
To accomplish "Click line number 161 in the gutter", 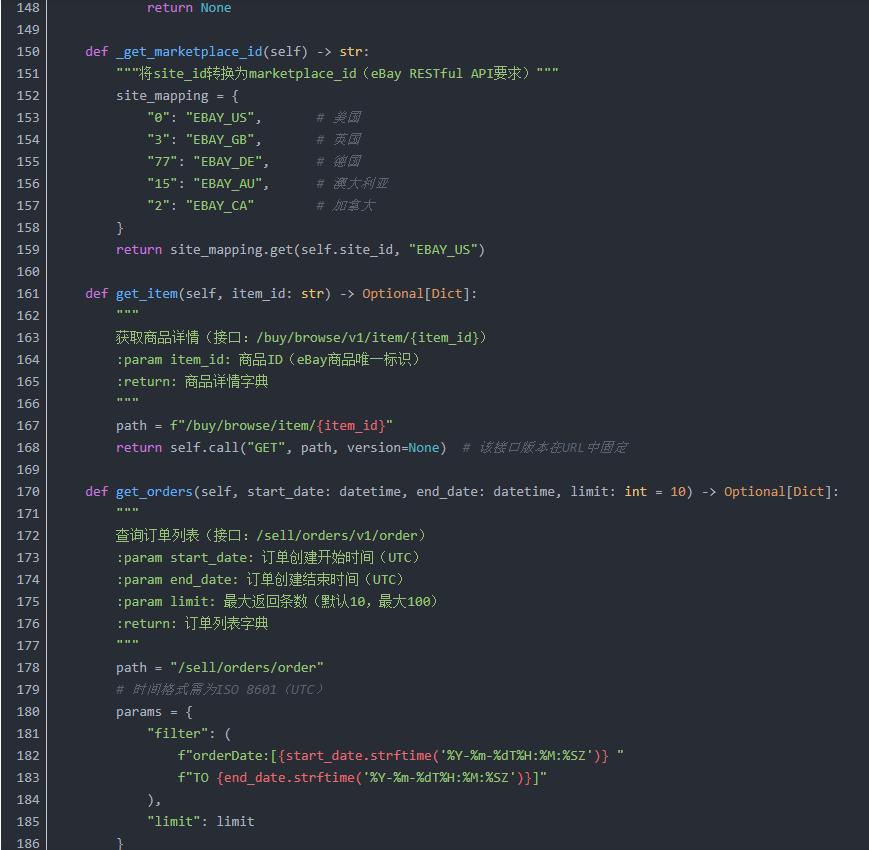I will click(x=29, y=293).
